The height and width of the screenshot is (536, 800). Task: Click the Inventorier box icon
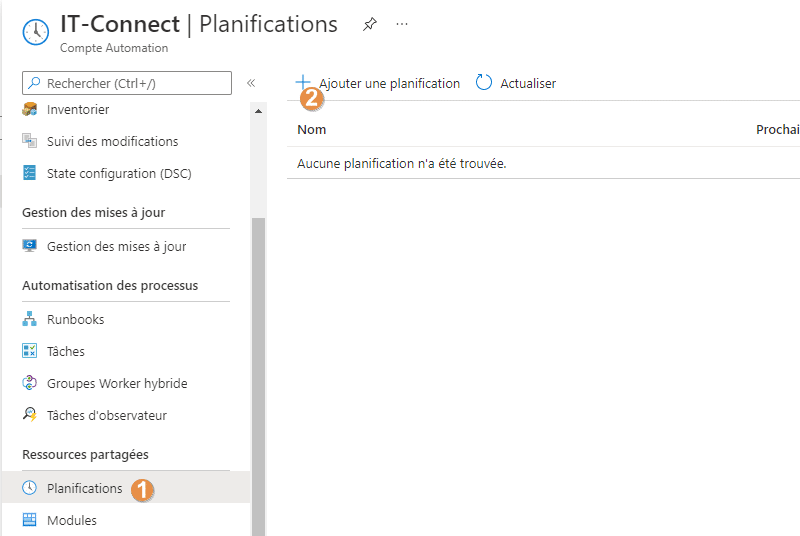point(30,109)
